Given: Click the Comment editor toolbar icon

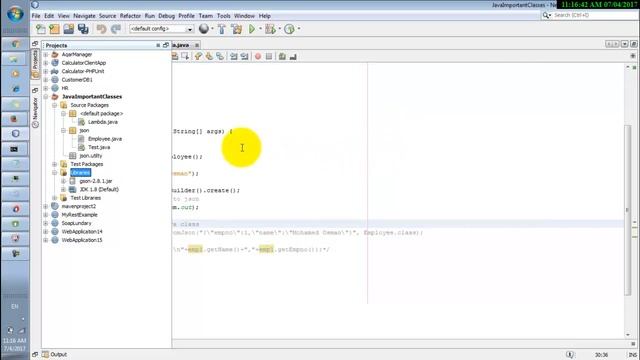Looking at the screenshot, I should tap(282, 56).
